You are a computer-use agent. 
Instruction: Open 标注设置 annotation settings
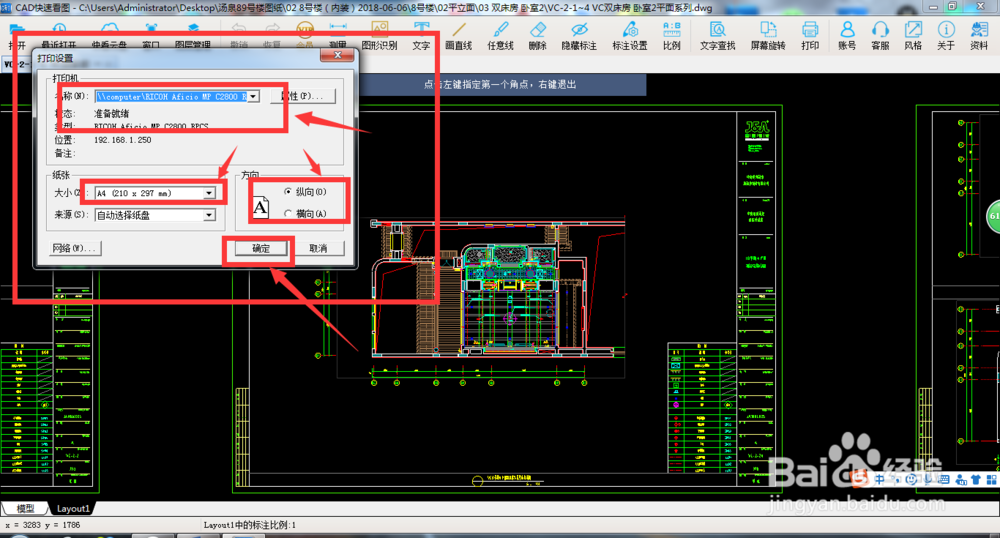[x=630, y=34]
